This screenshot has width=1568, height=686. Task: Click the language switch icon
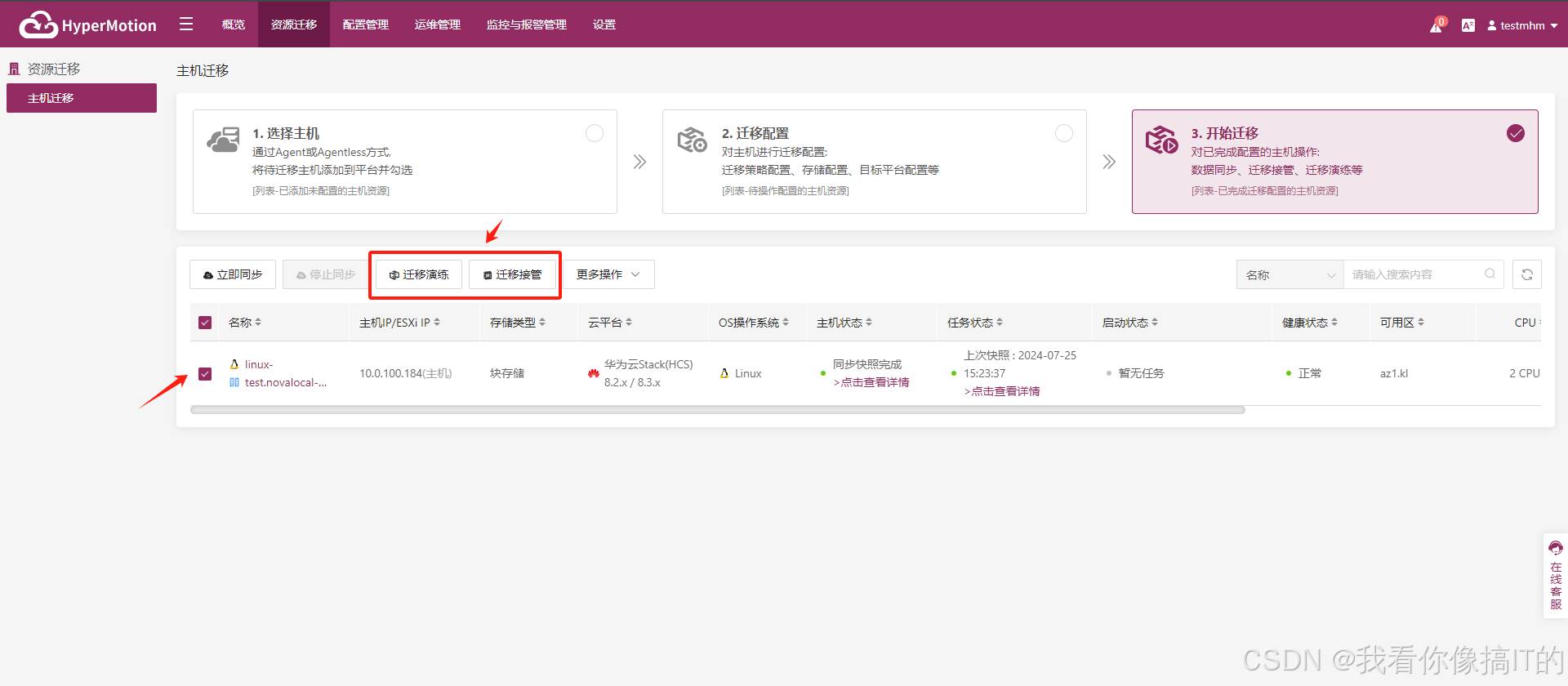point(1468,25)
